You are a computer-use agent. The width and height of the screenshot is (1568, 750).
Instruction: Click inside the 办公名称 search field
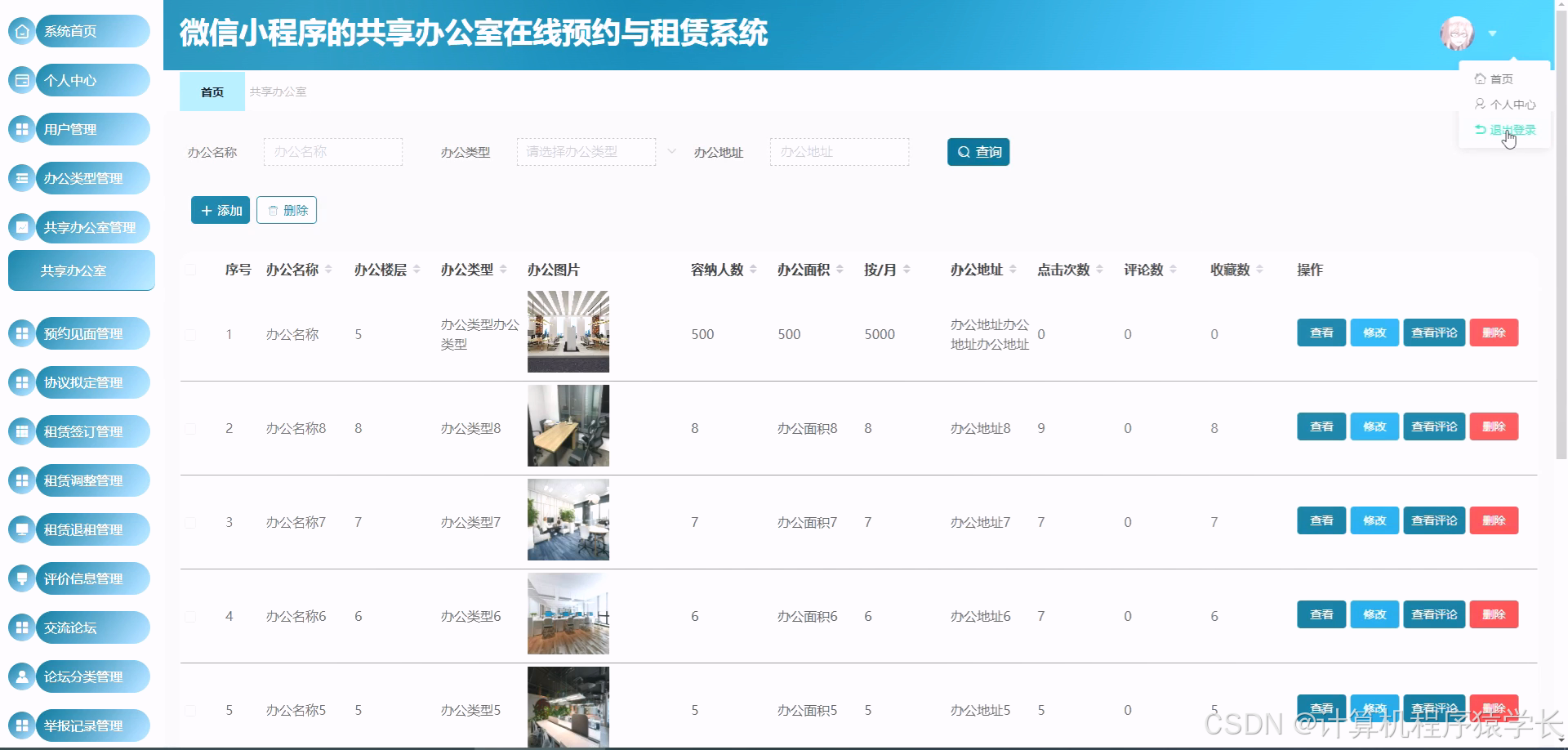332,151
